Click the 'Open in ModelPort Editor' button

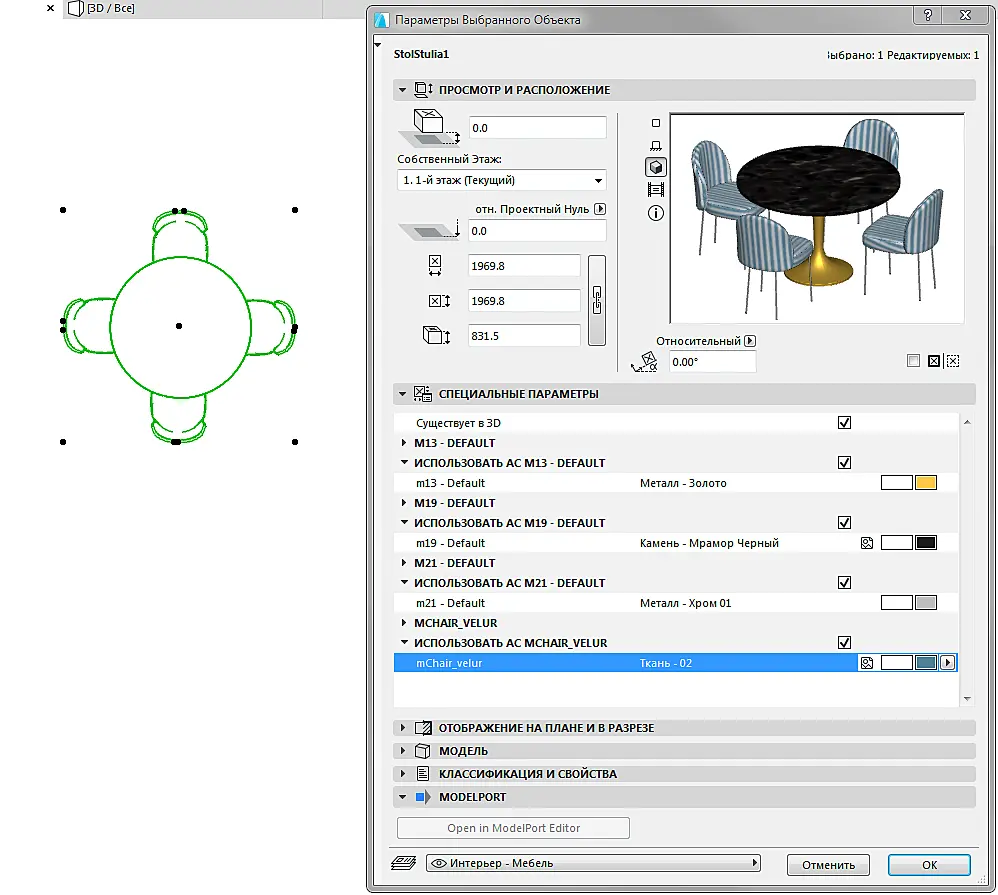pyautogui.click(x=513, y=828)
